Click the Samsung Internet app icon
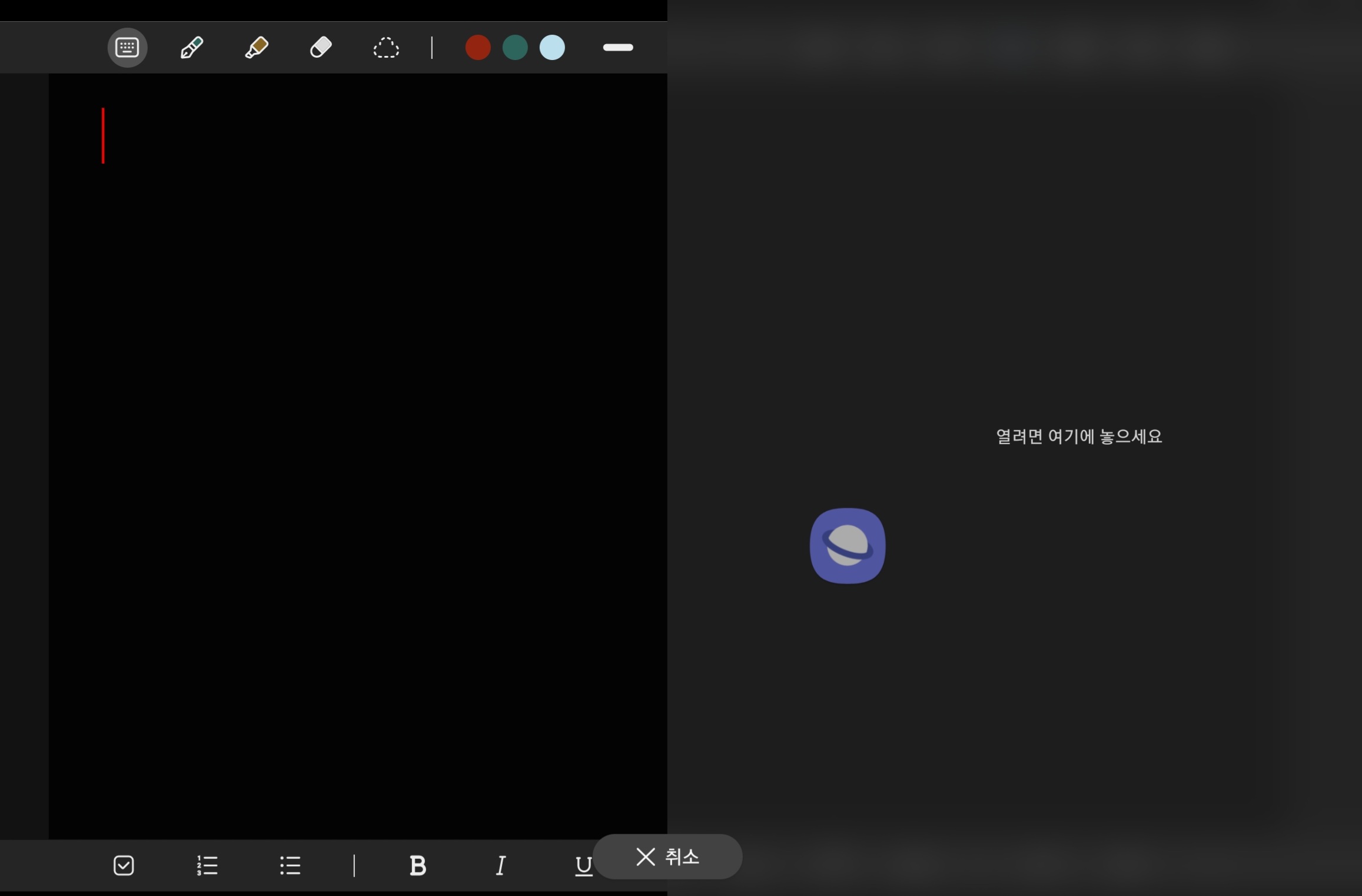The image size is (1362, 896). click(x=848, y=546)
